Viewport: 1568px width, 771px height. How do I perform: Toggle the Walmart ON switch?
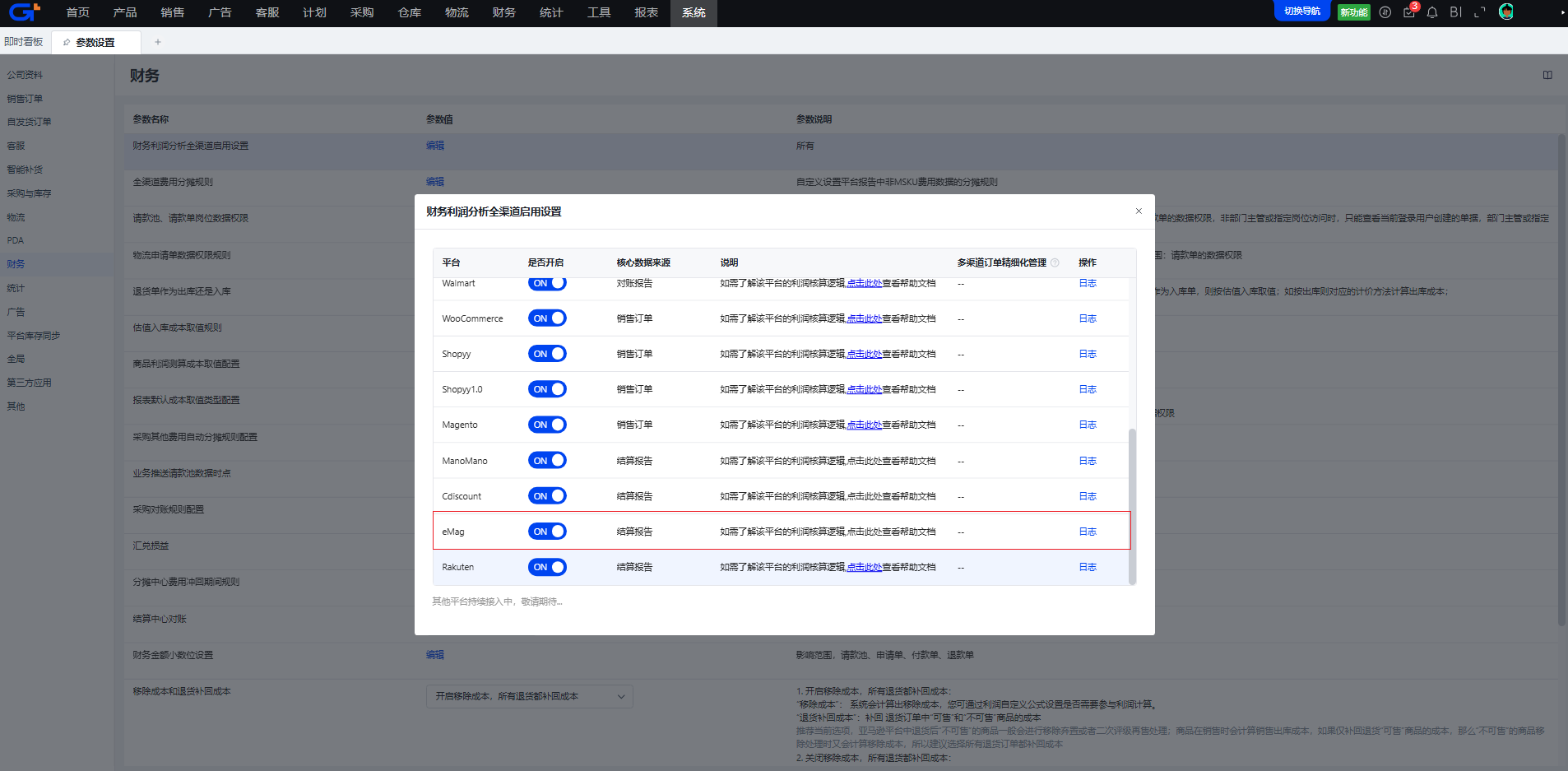547,283
